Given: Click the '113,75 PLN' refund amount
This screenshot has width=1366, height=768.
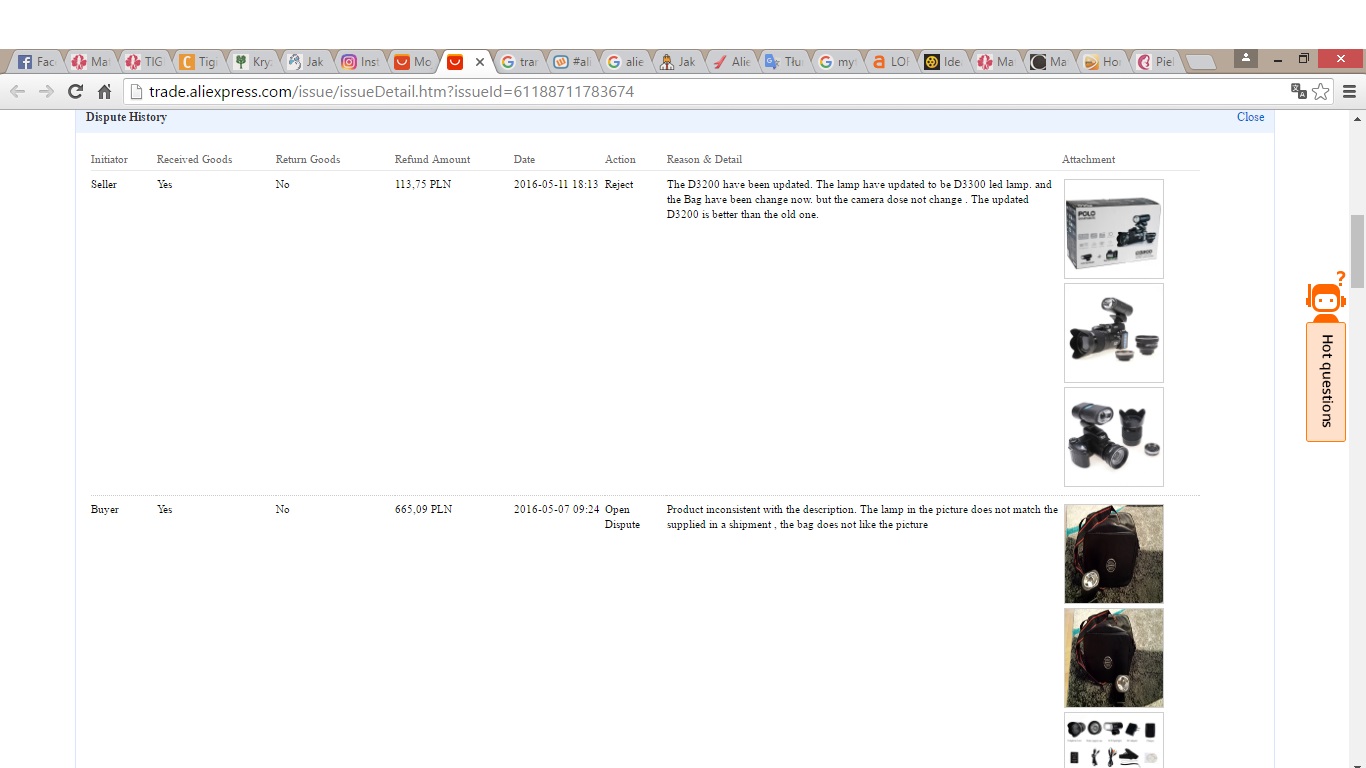Looking at the screenshot, I should pos(423,185).
